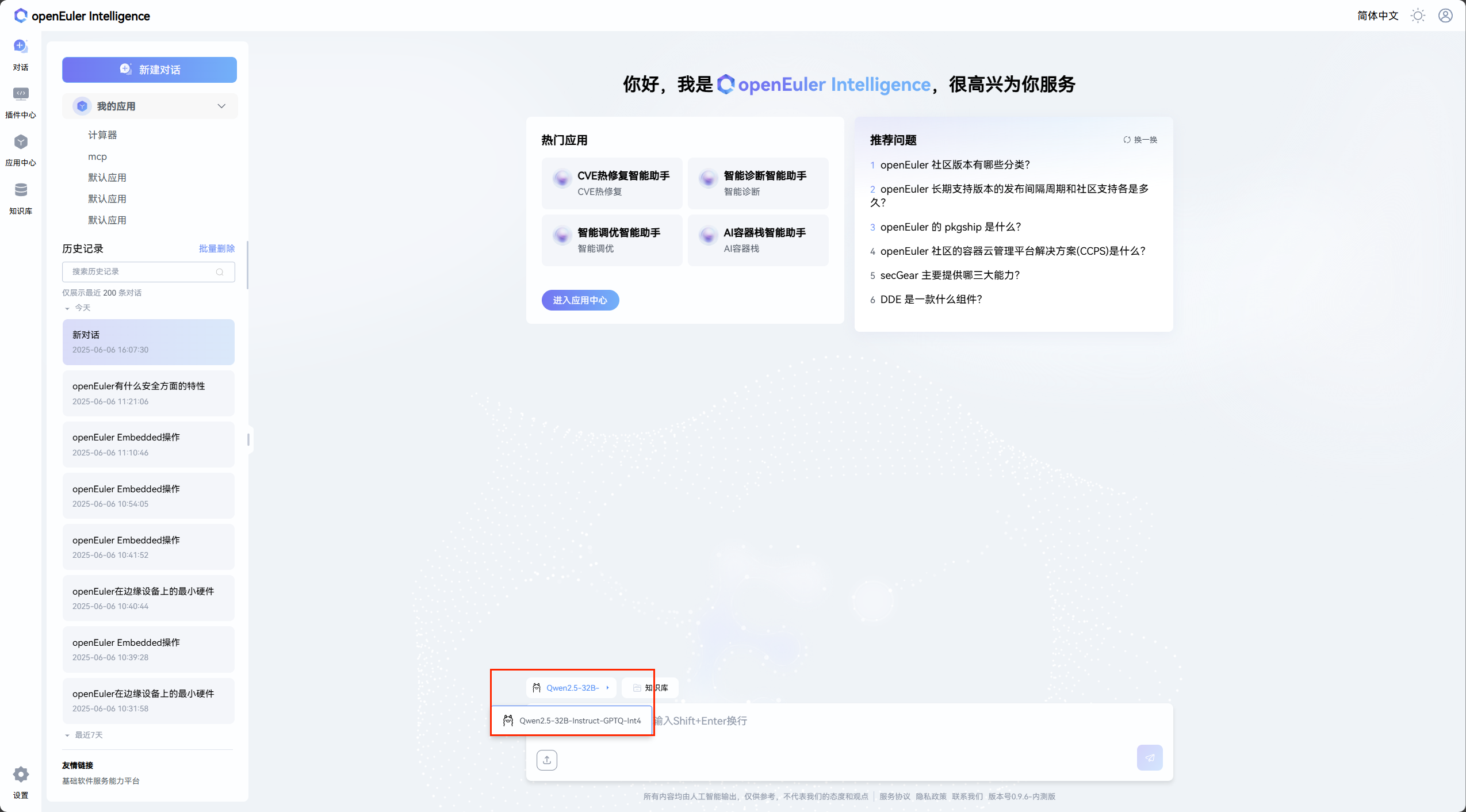The height and width of the screenshot is (812, 1466).
Task: Collapse the 今天 history group
Action: (x=67, y=308)
